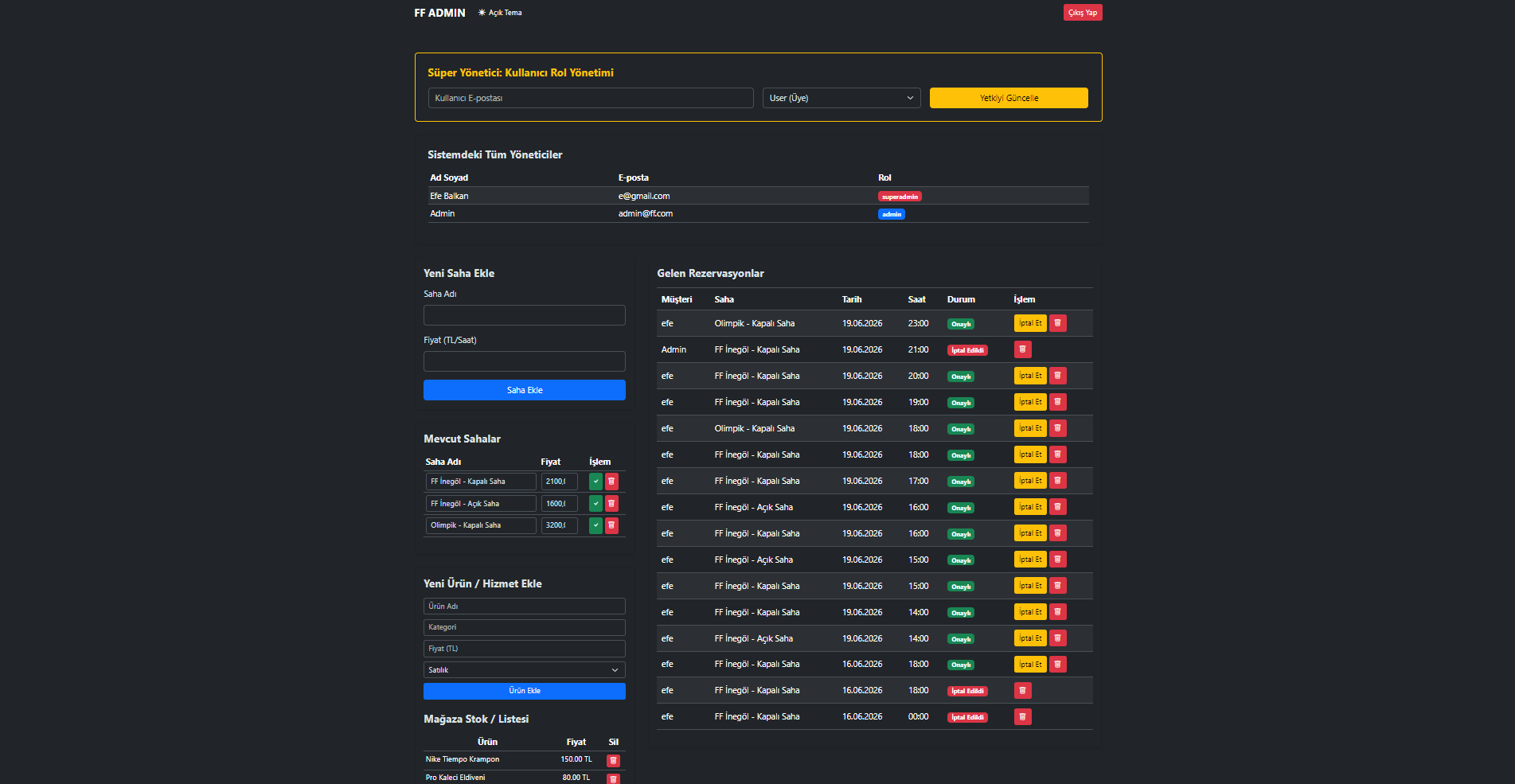The image size is (1515, 784).
Task: Add product with Ürün Ekle button
Action: coord(524,691)
